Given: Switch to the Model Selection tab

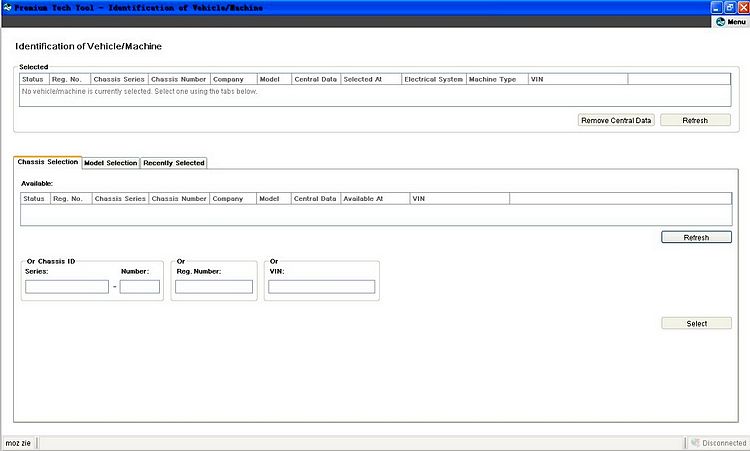Looking at the screenshot, I should (x=110, y=163).
